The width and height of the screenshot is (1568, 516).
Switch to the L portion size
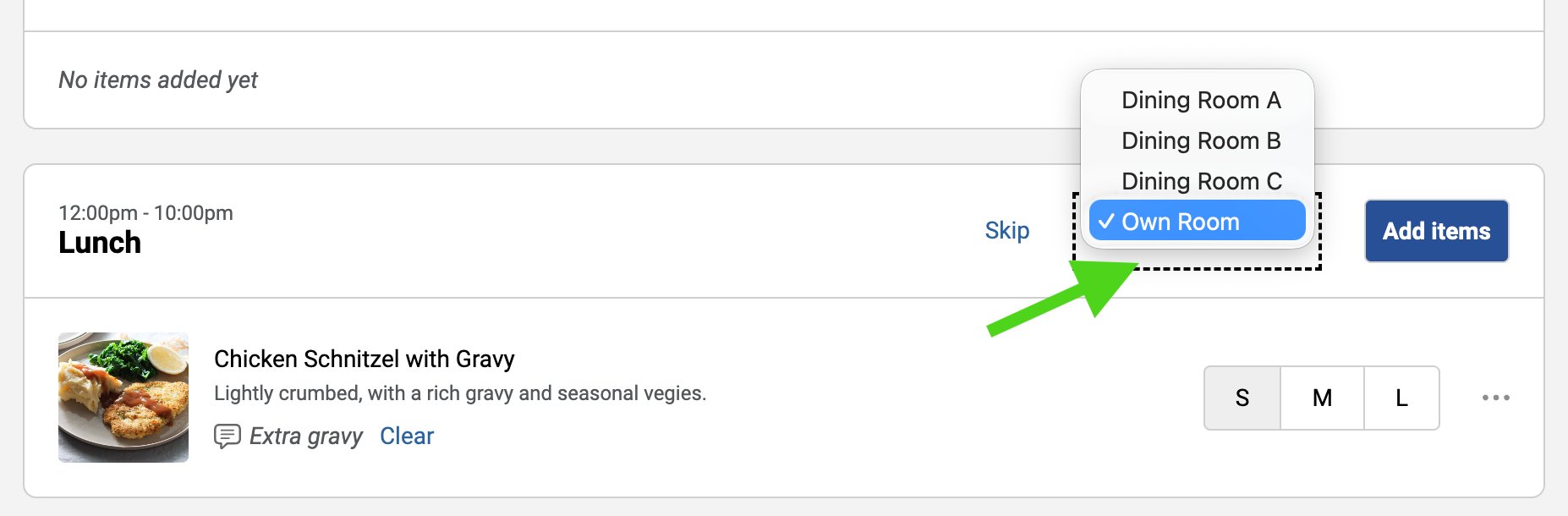coord(1401,398)
